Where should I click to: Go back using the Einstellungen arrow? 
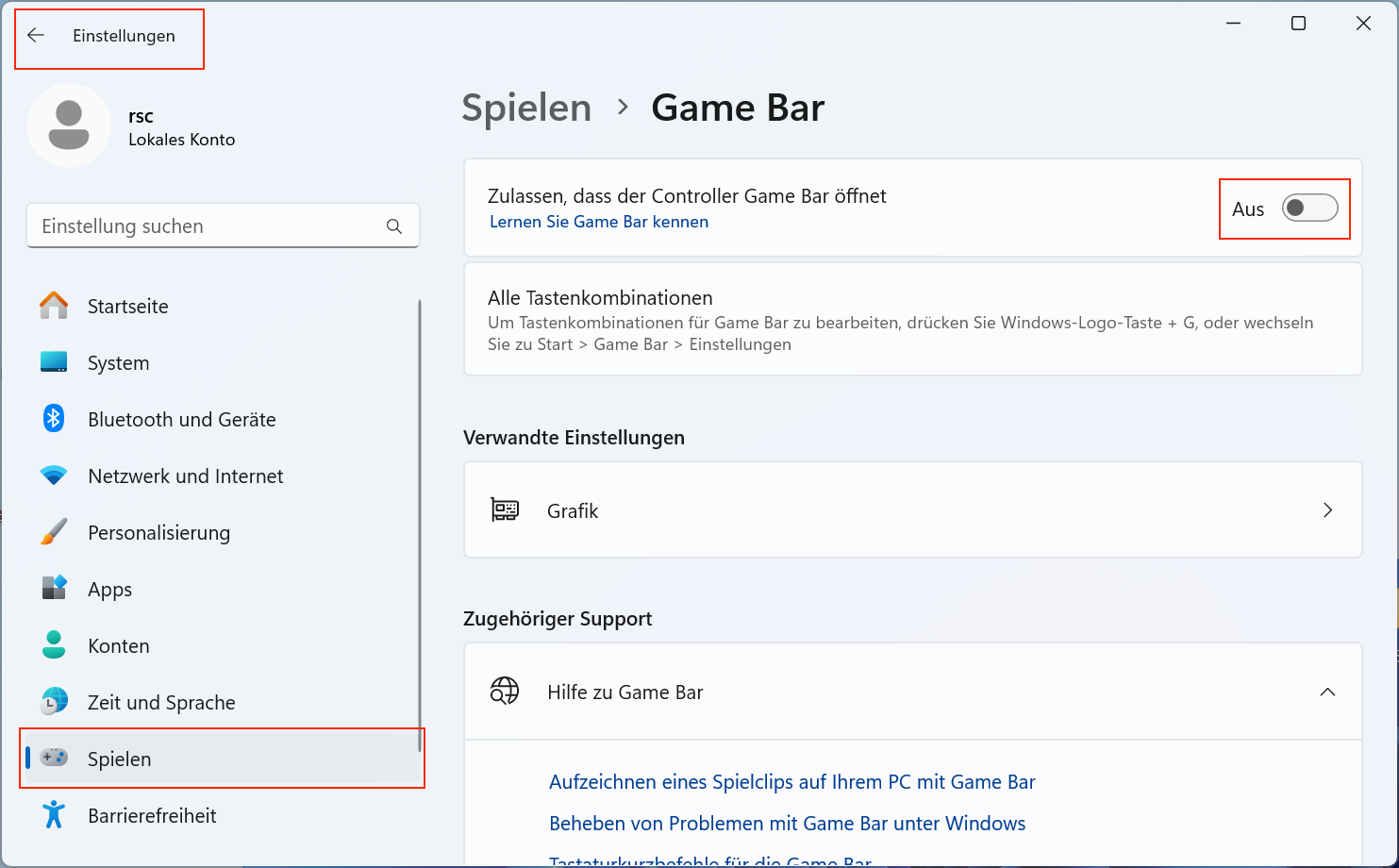coord(36,35)
